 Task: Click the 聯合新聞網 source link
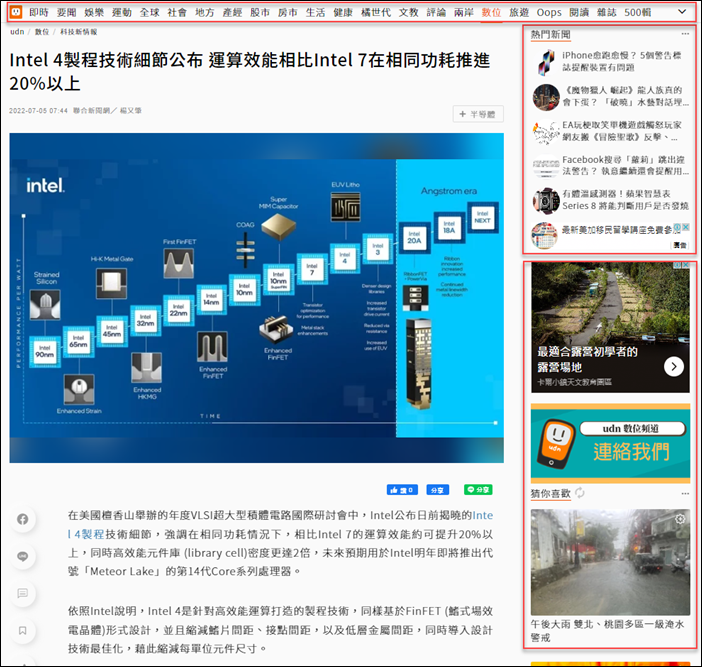coord(91,111)
